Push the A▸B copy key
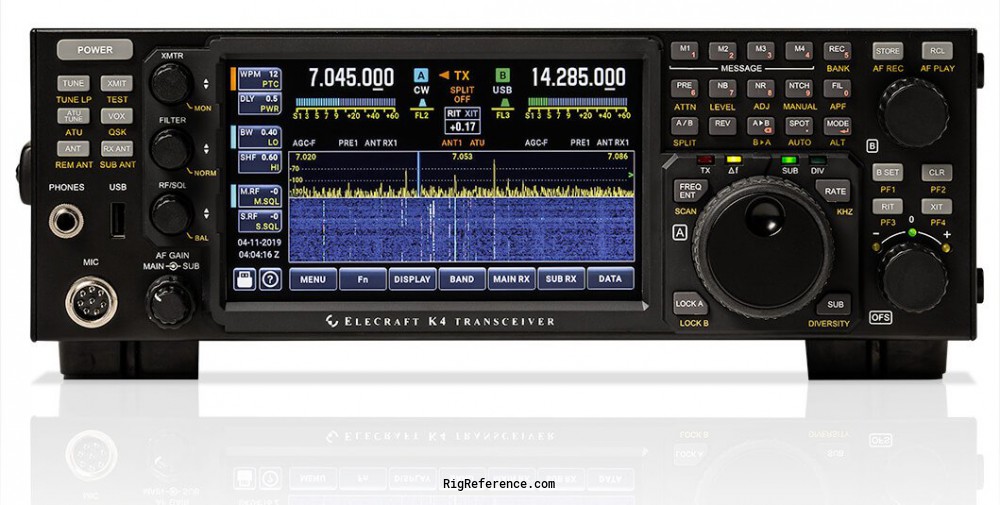Screen dimensions: 1000x505 761,125
